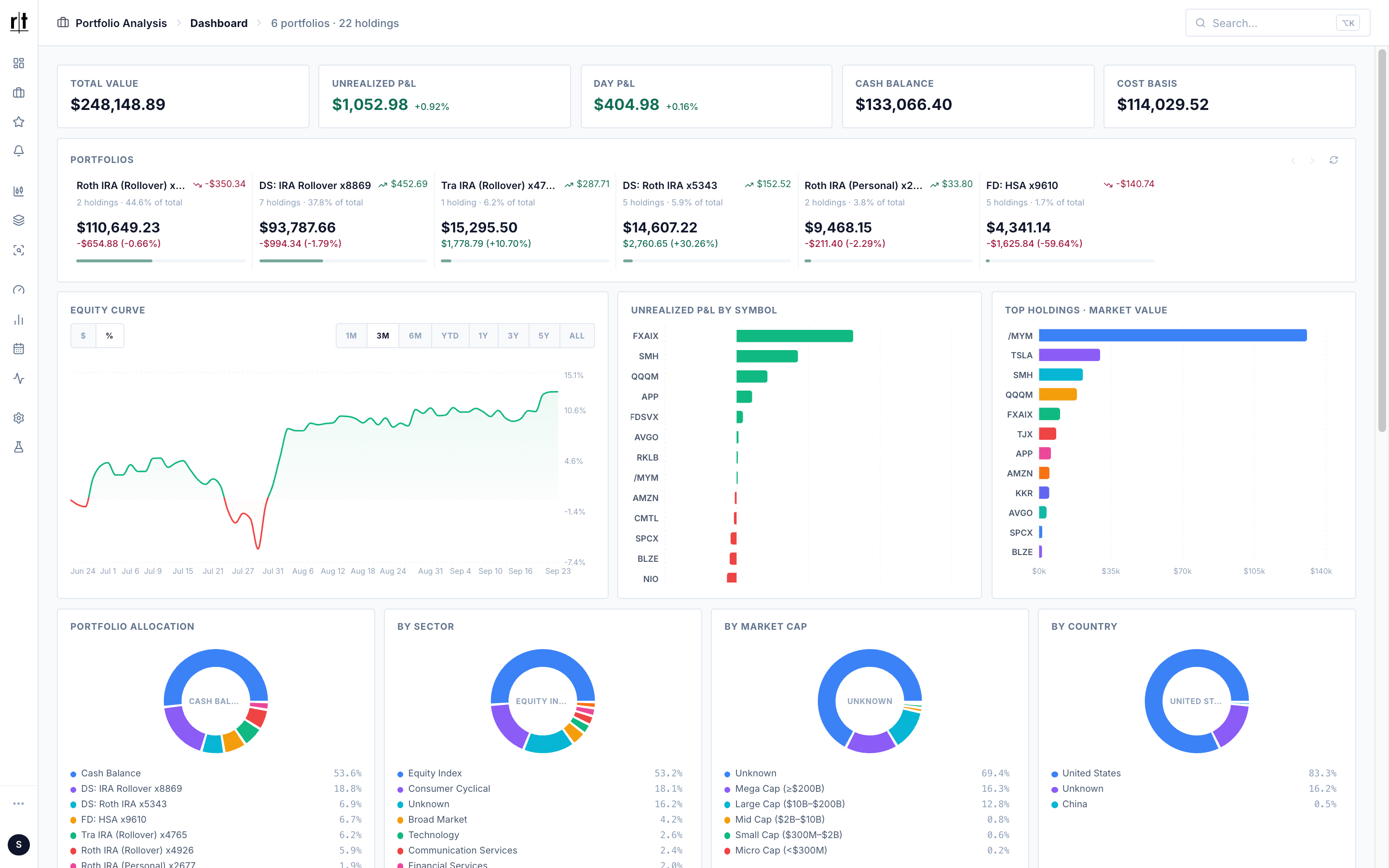Click the China legend entry
Screen dimensions: 1389x868
pyautogui.click(x=1194, y=804)
